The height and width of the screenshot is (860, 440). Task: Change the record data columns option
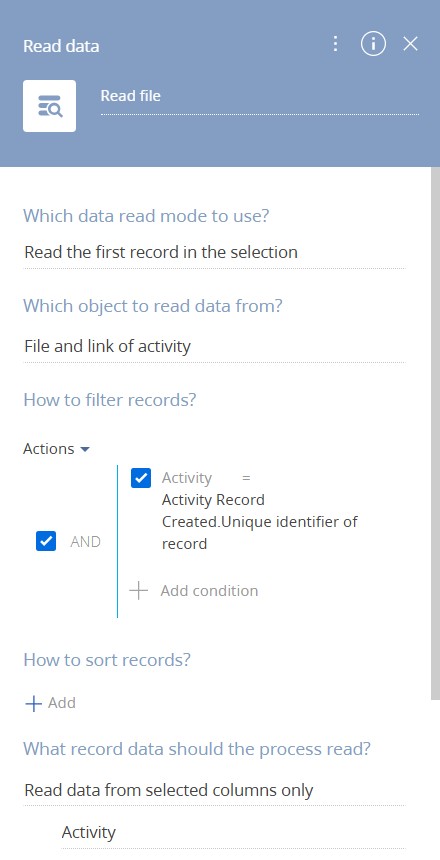click(x=215, y=790)
